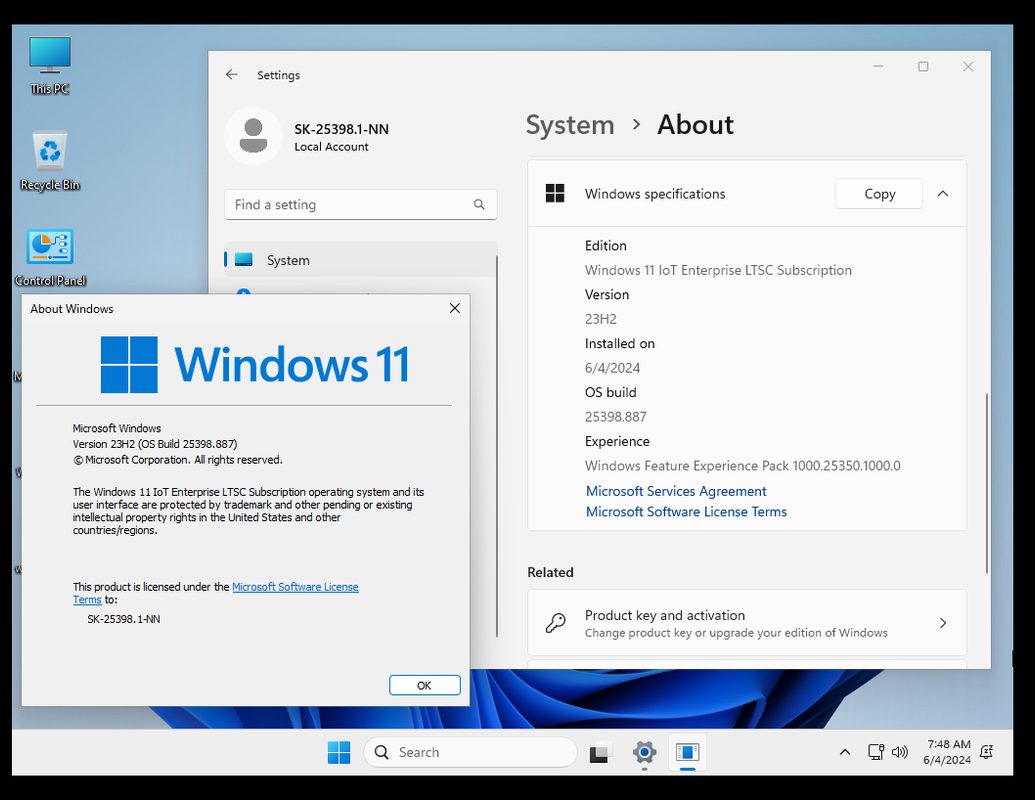Click the Settings sidebar scrollbar

click(x=496, y=447)
